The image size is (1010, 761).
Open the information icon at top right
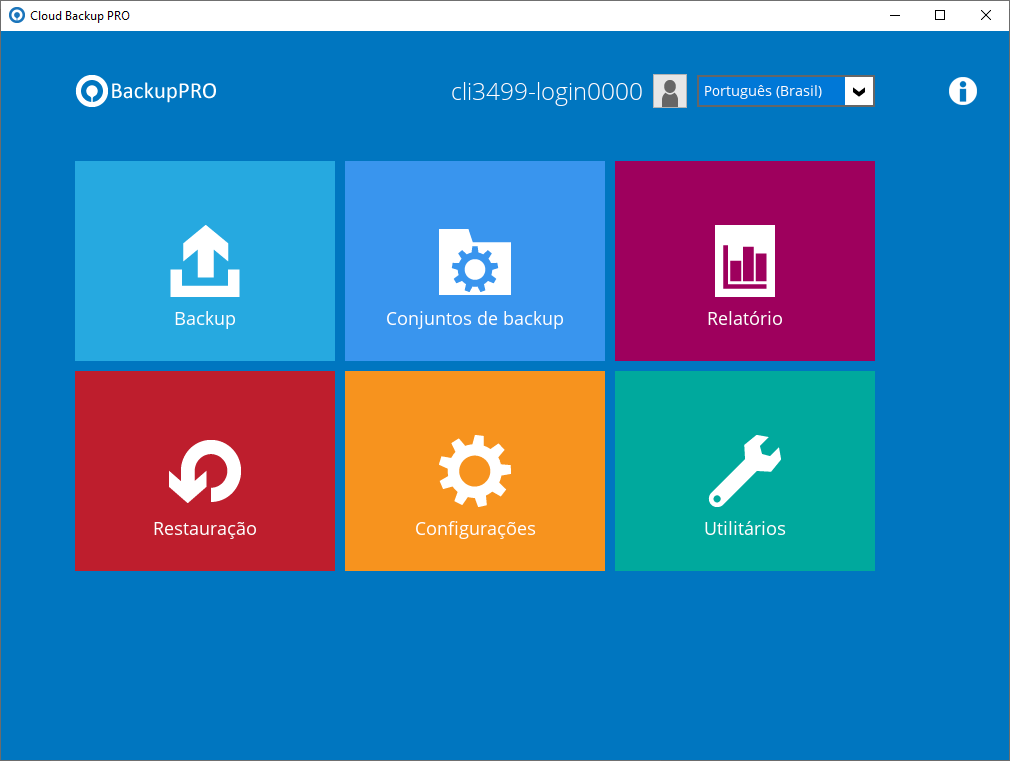click(x=962, y=91)
